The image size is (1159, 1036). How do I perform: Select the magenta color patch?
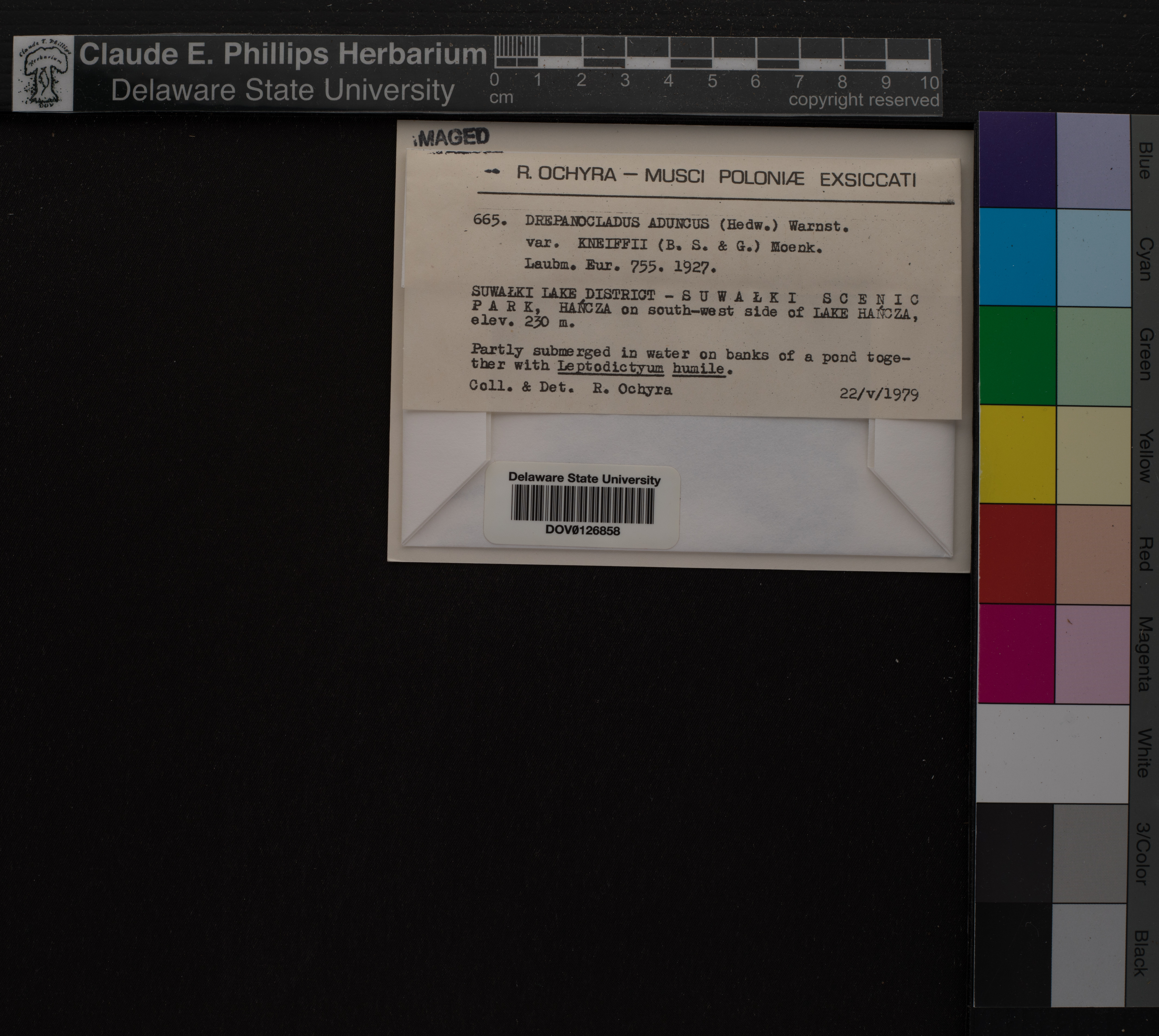point(1017,654)
